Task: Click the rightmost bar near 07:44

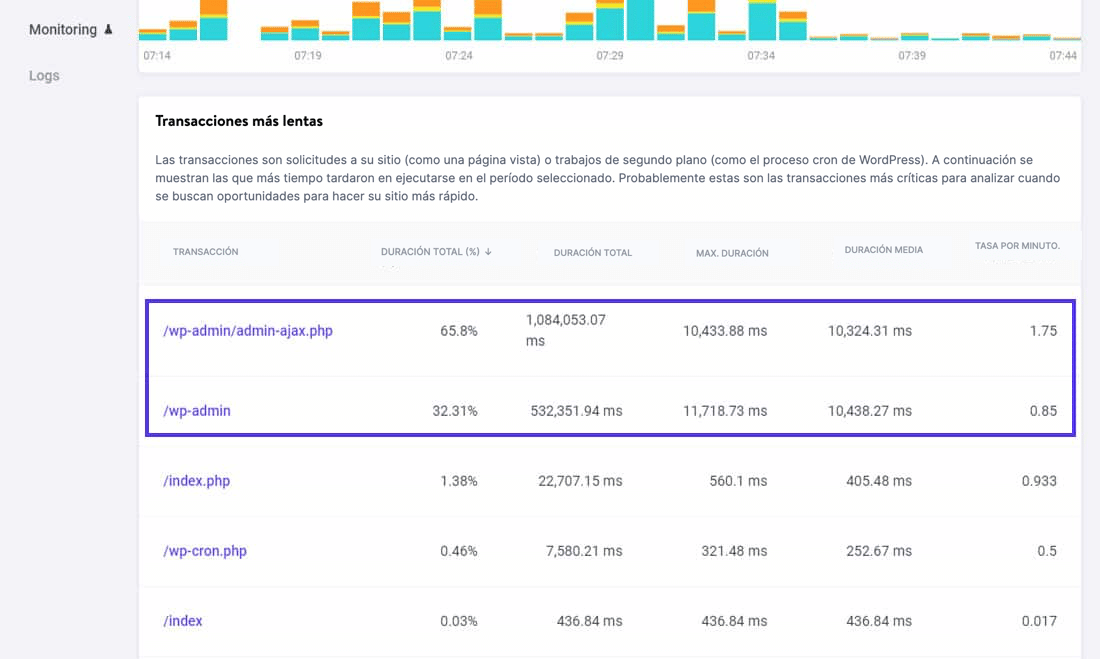Action: (1065, 40)
